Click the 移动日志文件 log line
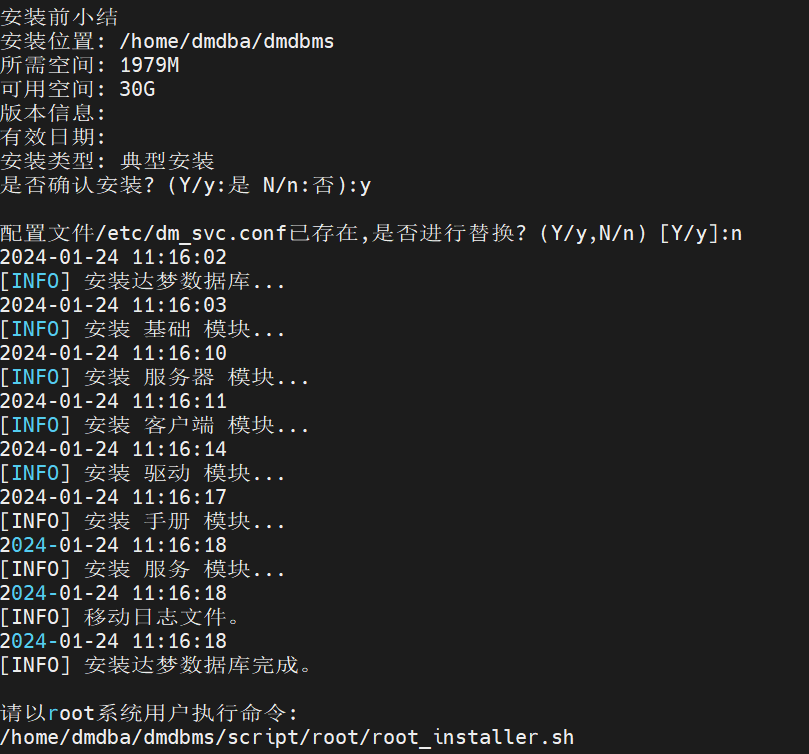809x754 pixels. pyautogui.click(x=162, y=617)
